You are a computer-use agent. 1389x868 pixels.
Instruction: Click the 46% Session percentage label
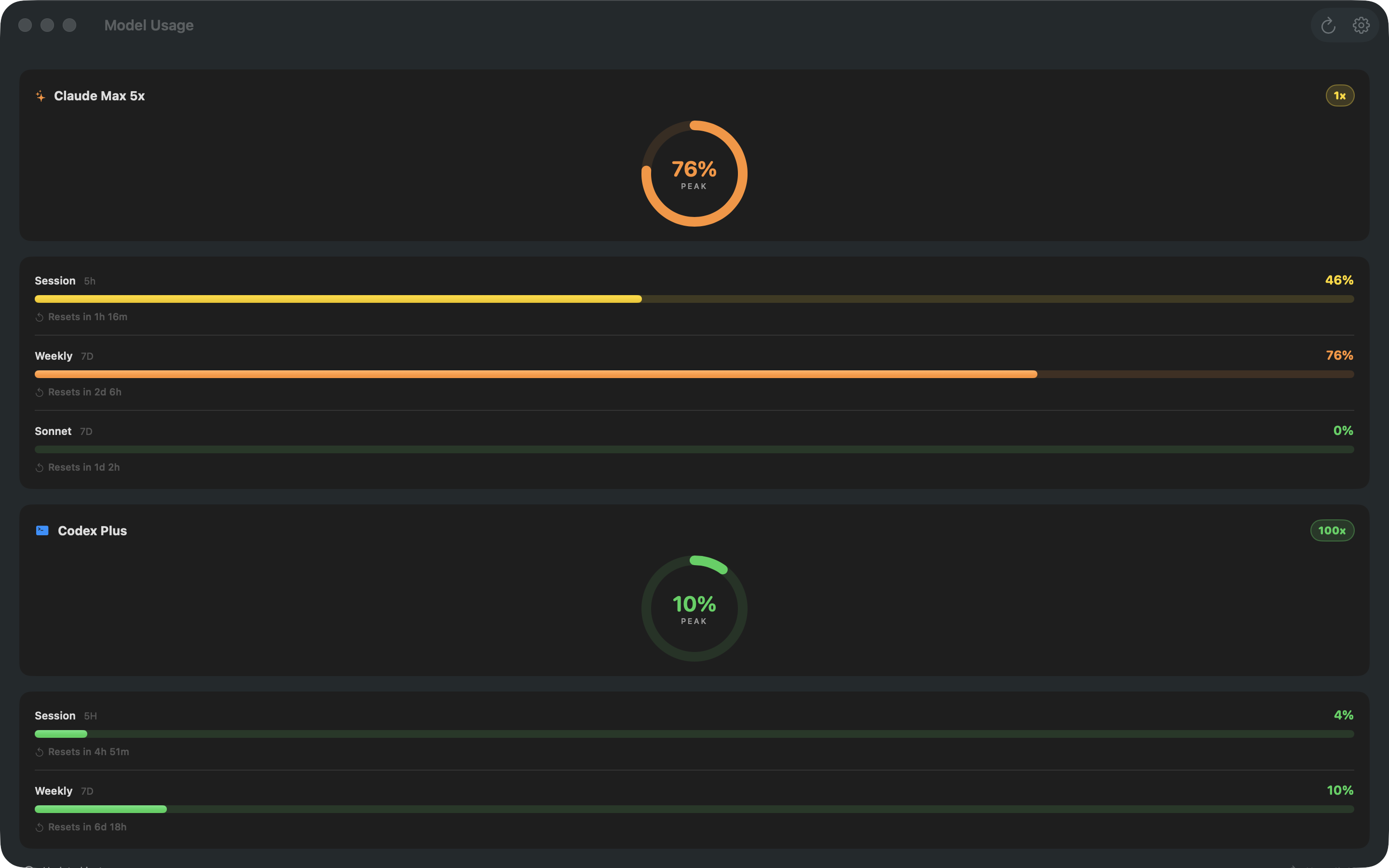pos(1340,280)
